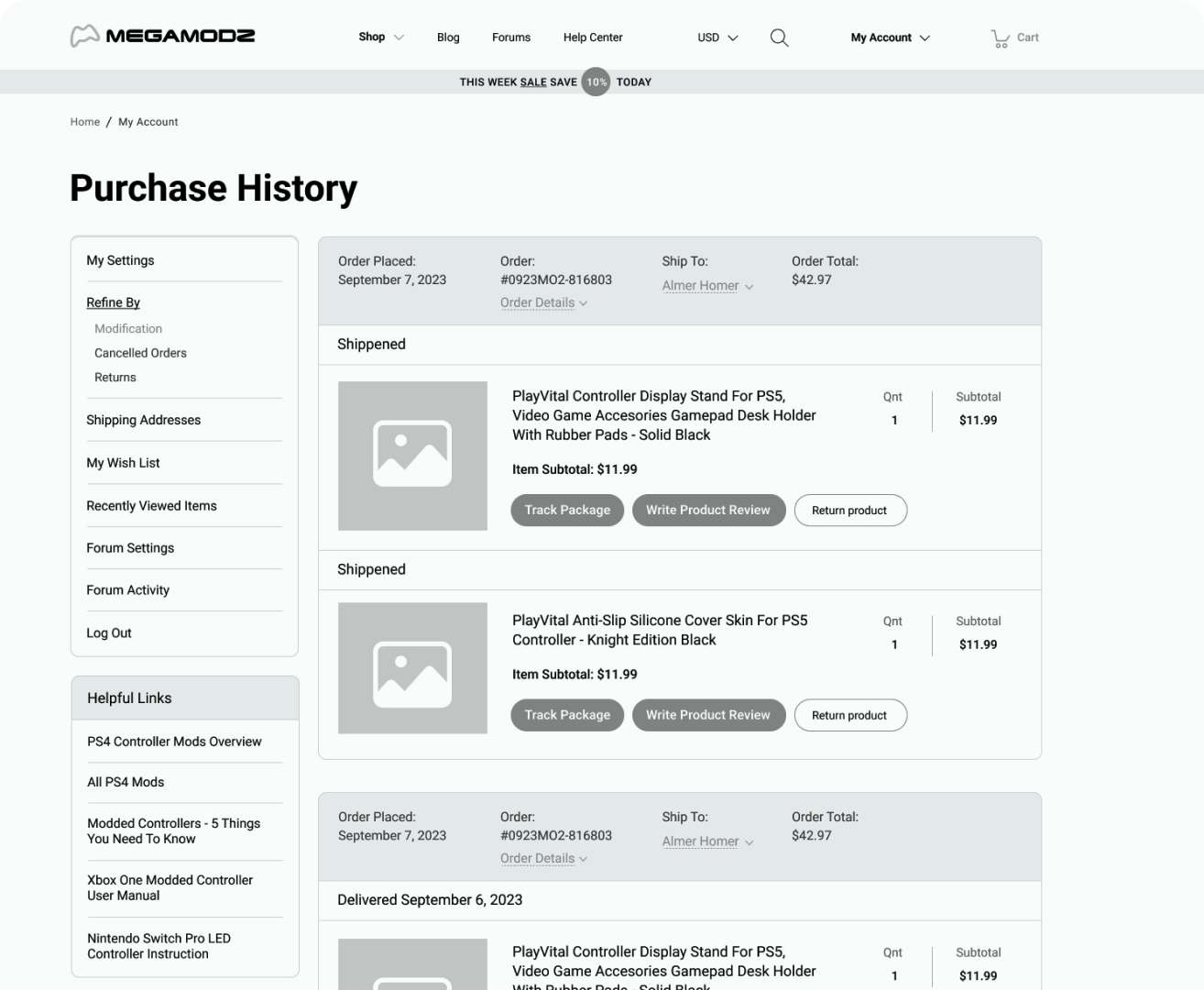
Task: Click Home in the breadcrumb
Action: pos(85,122)
